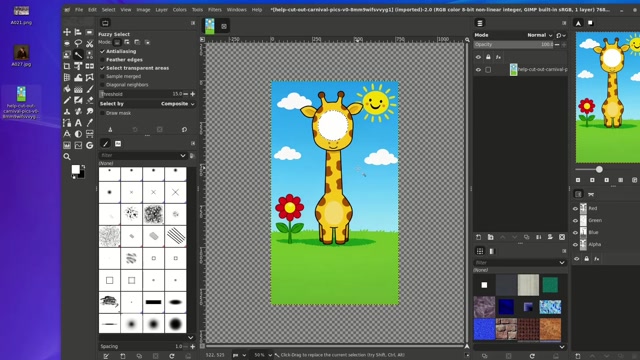Screen dimensions: 640x360
Task: Open the brushes filter dropdown
Action: [x=183, y=156]
